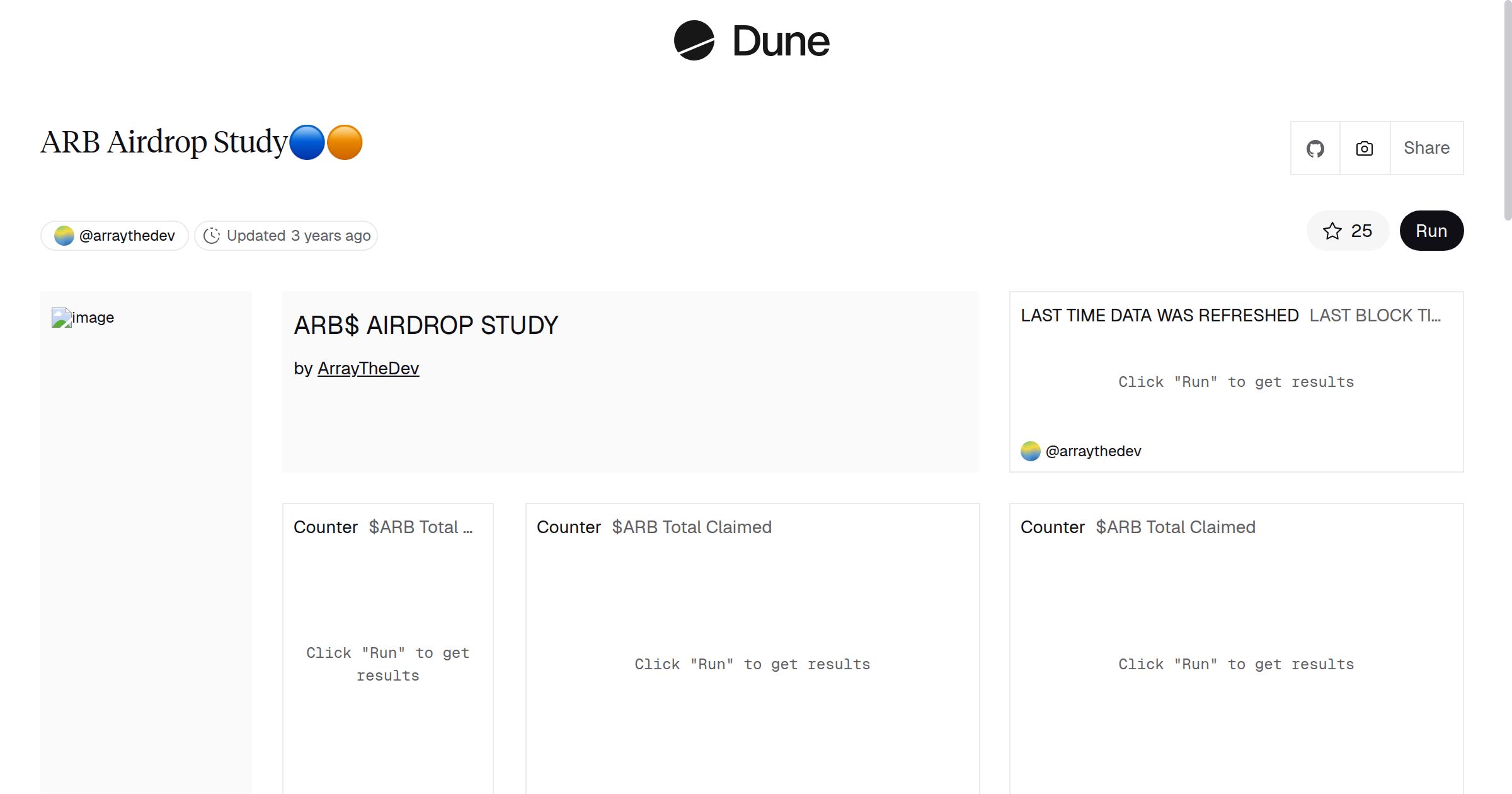Click the avatar in the refresh time widget
Image resolution: width=1512 pixels, height=794 pixels.
pos(1031,451)
